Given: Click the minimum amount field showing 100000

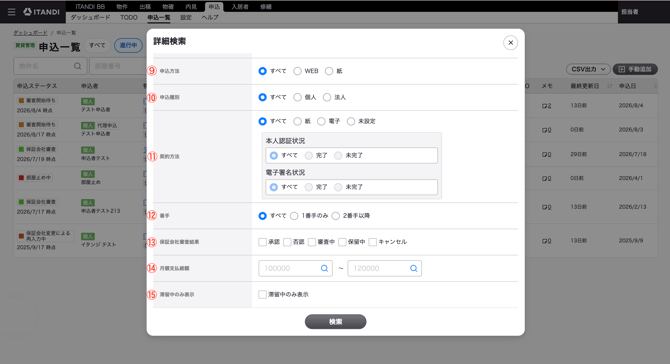Looking at the screenshot, I should click(295, 268).
